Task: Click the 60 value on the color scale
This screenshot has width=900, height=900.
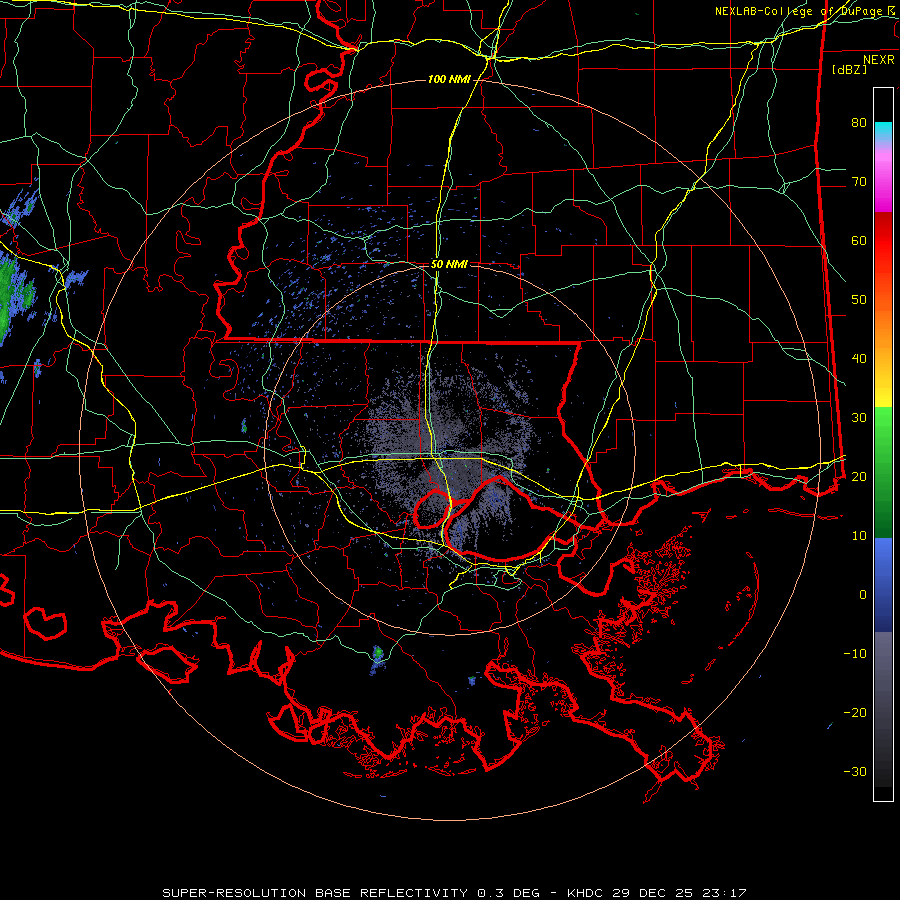Action: click(x=859, y=241)
